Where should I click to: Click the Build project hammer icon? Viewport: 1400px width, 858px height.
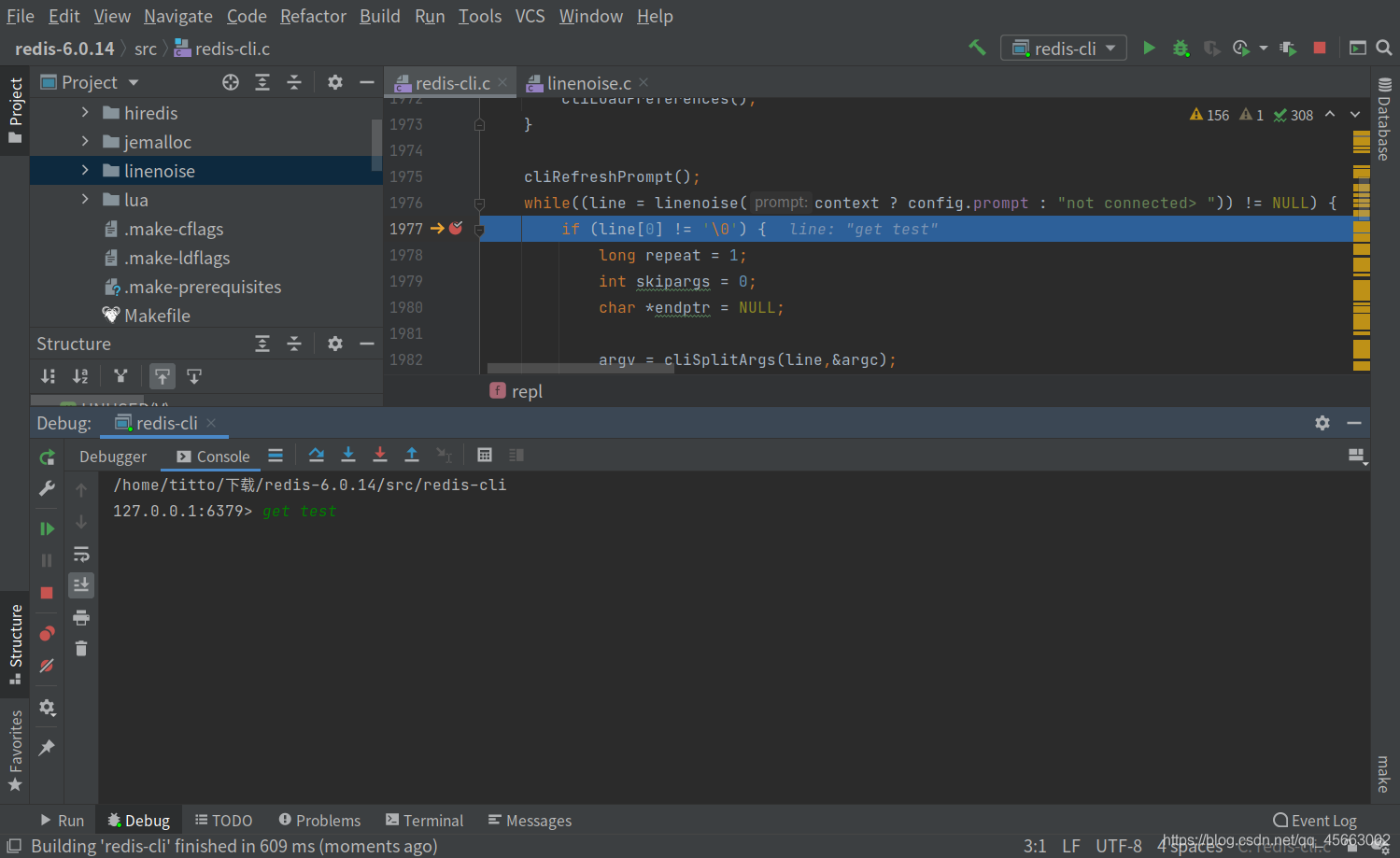pos(977,48)
